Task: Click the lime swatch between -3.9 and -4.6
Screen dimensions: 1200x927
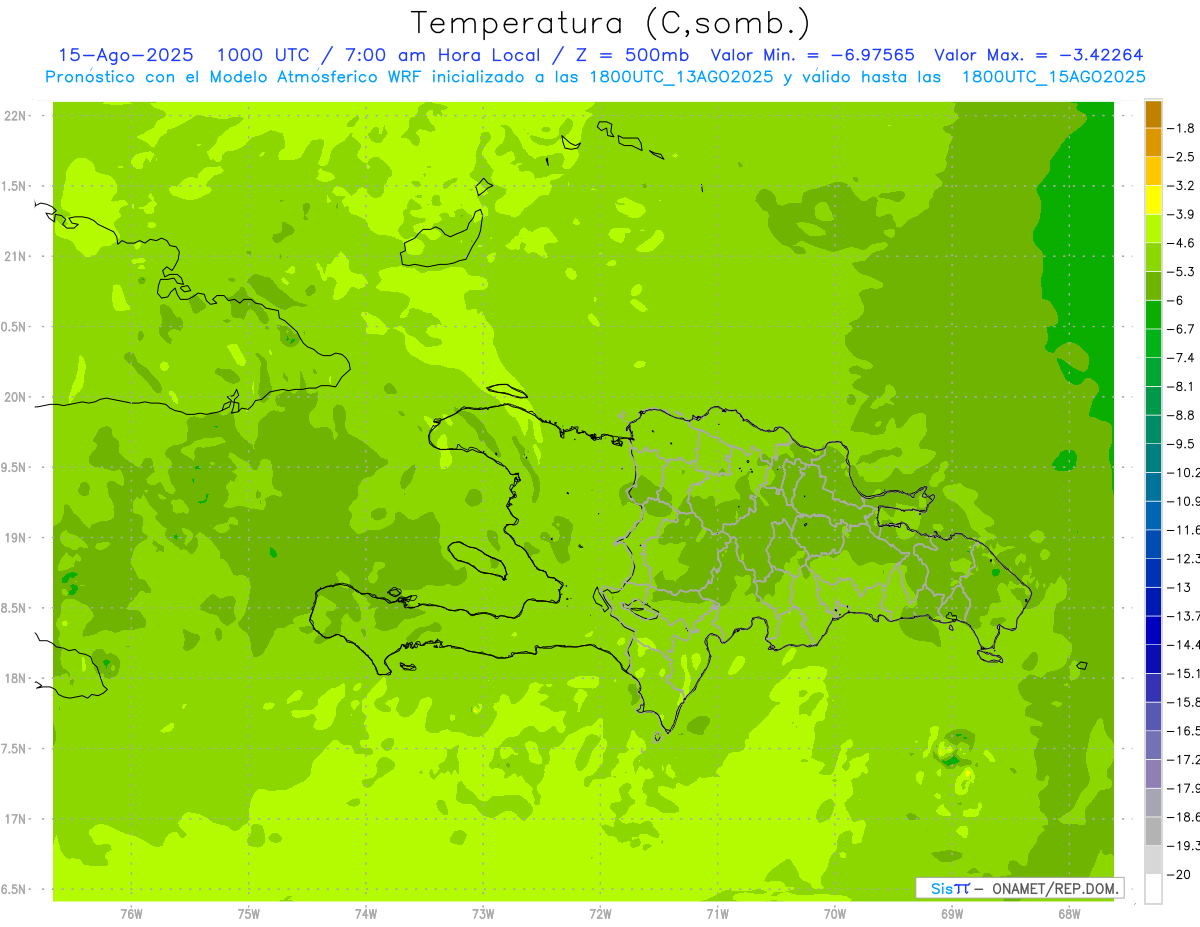Action: coord(1153,228)
